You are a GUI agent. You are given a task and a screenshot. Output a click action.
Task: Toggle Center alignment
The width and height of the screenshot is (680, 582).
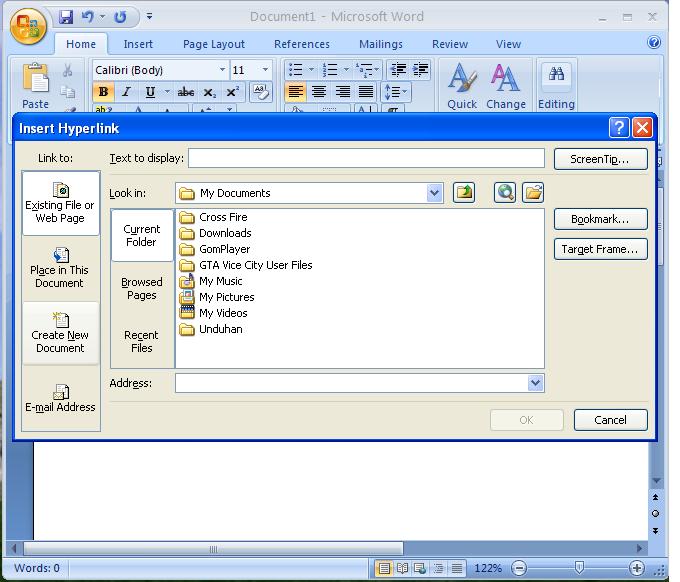[319, 92]
